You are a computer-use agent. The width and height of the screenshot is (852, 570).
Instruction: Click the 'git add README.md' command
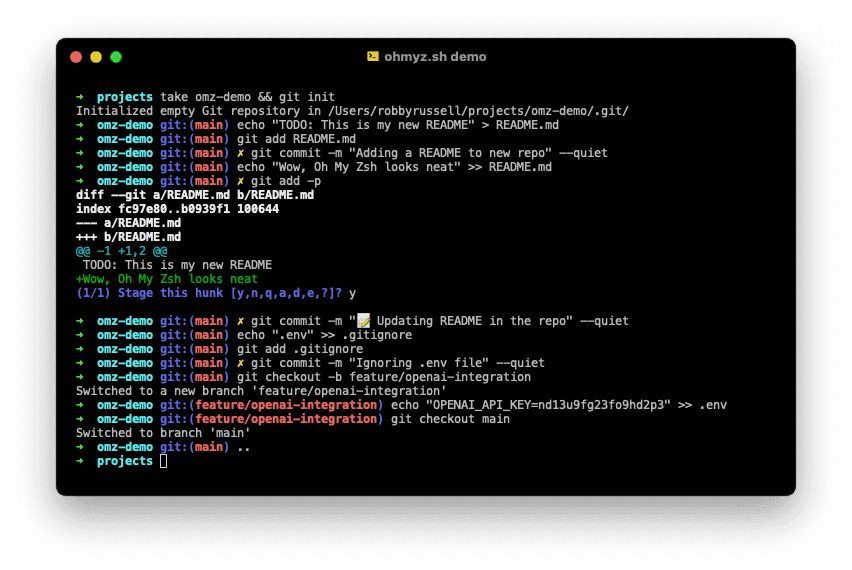pos(296,139)
